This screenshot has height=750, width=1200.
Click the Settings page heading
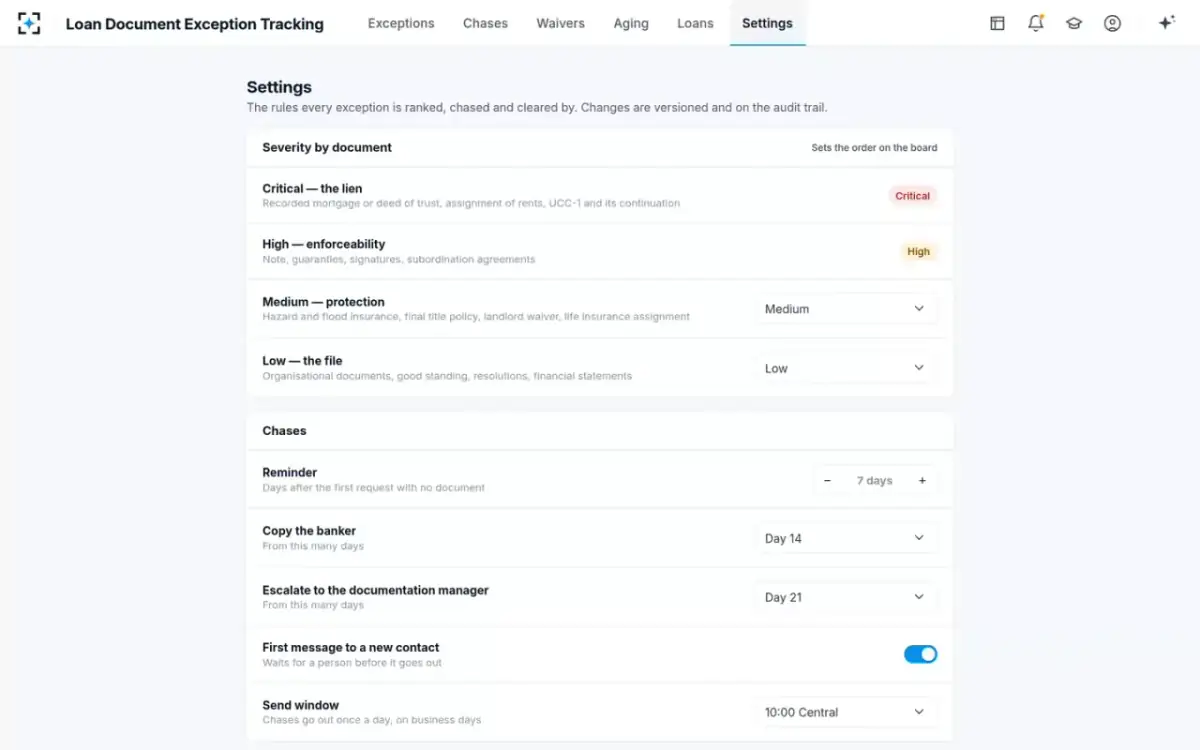tap(279, 87)
